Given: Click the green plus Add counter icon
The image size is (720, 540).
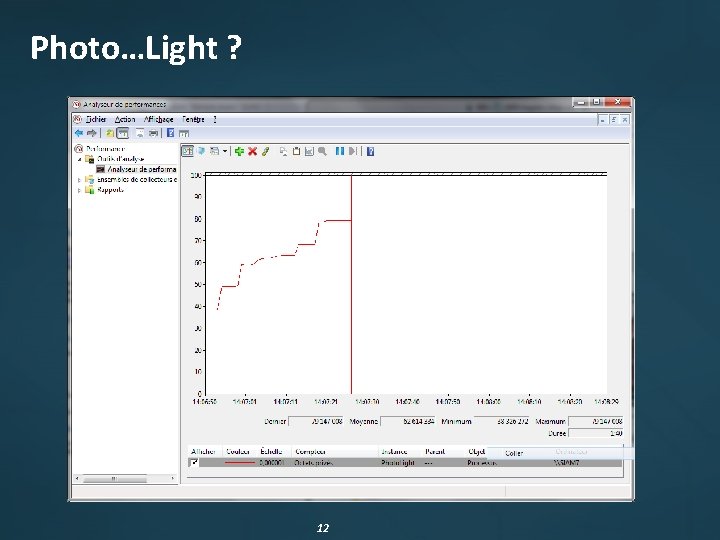Looking at the screenshot, I should pyautogui.click(x=239, y=151).
